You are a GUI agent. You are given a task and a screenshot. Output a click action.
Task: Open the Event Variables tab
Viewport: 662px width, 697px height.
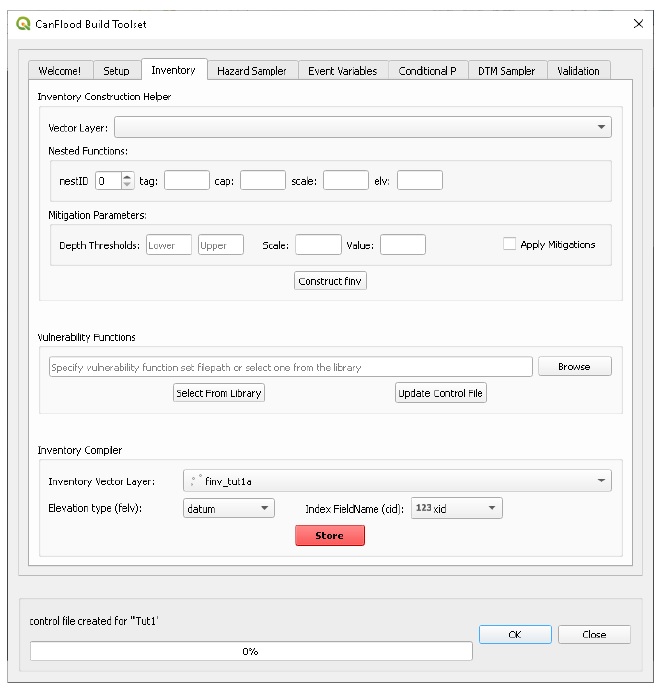tap(343, 71)
